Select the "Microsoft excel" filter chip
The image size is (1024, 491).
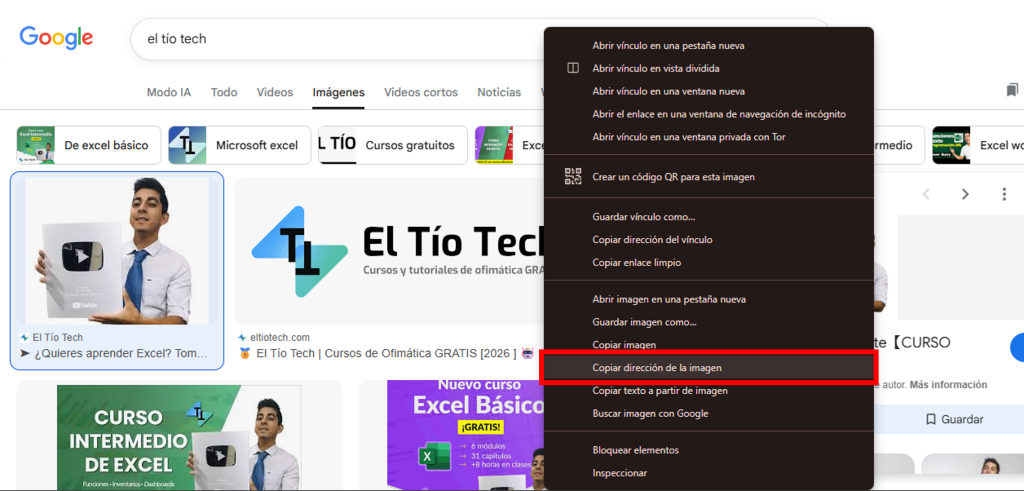[238, 145]
